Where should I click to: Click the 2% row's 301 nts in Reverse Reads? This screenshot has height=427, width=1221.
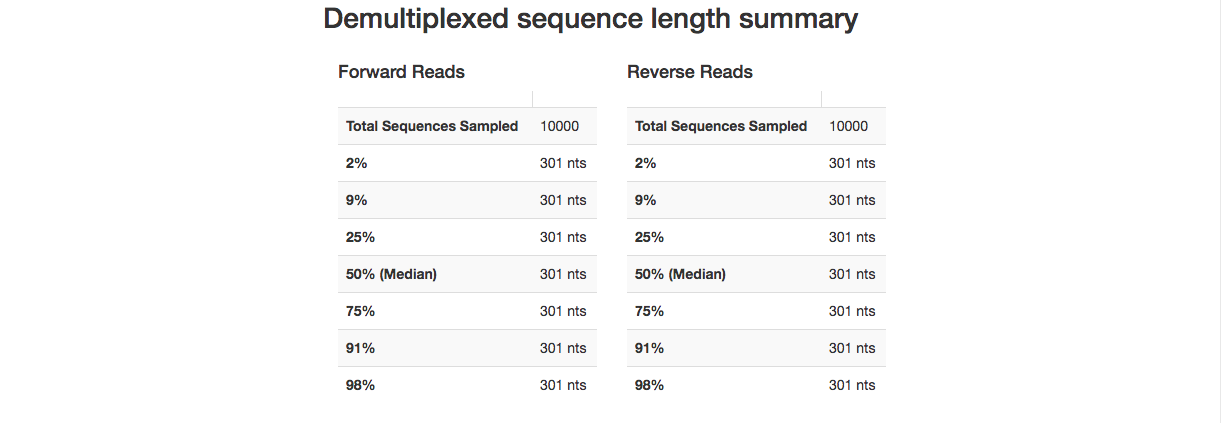click(x=852, y=163)
